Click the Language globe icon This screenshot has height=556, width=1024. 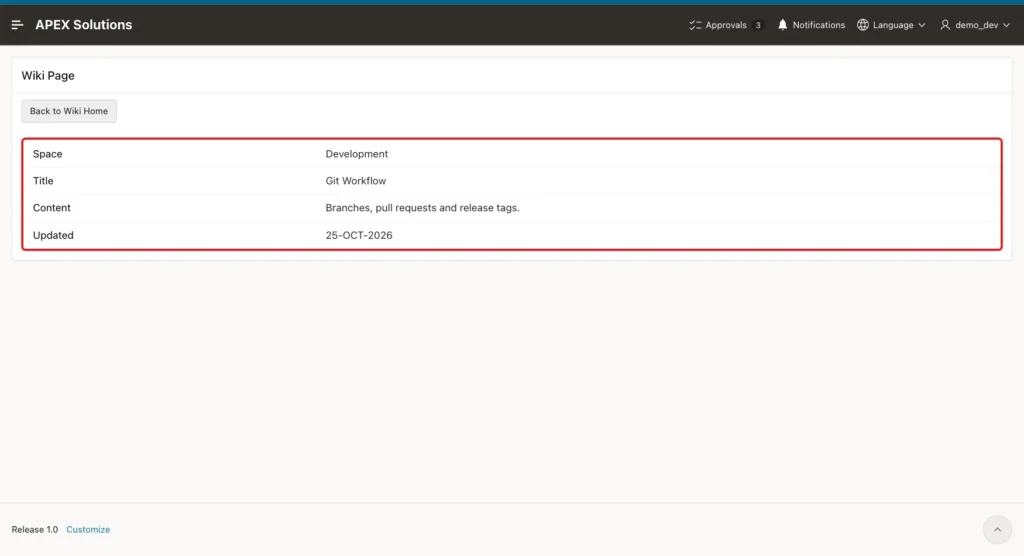(863, 25)
